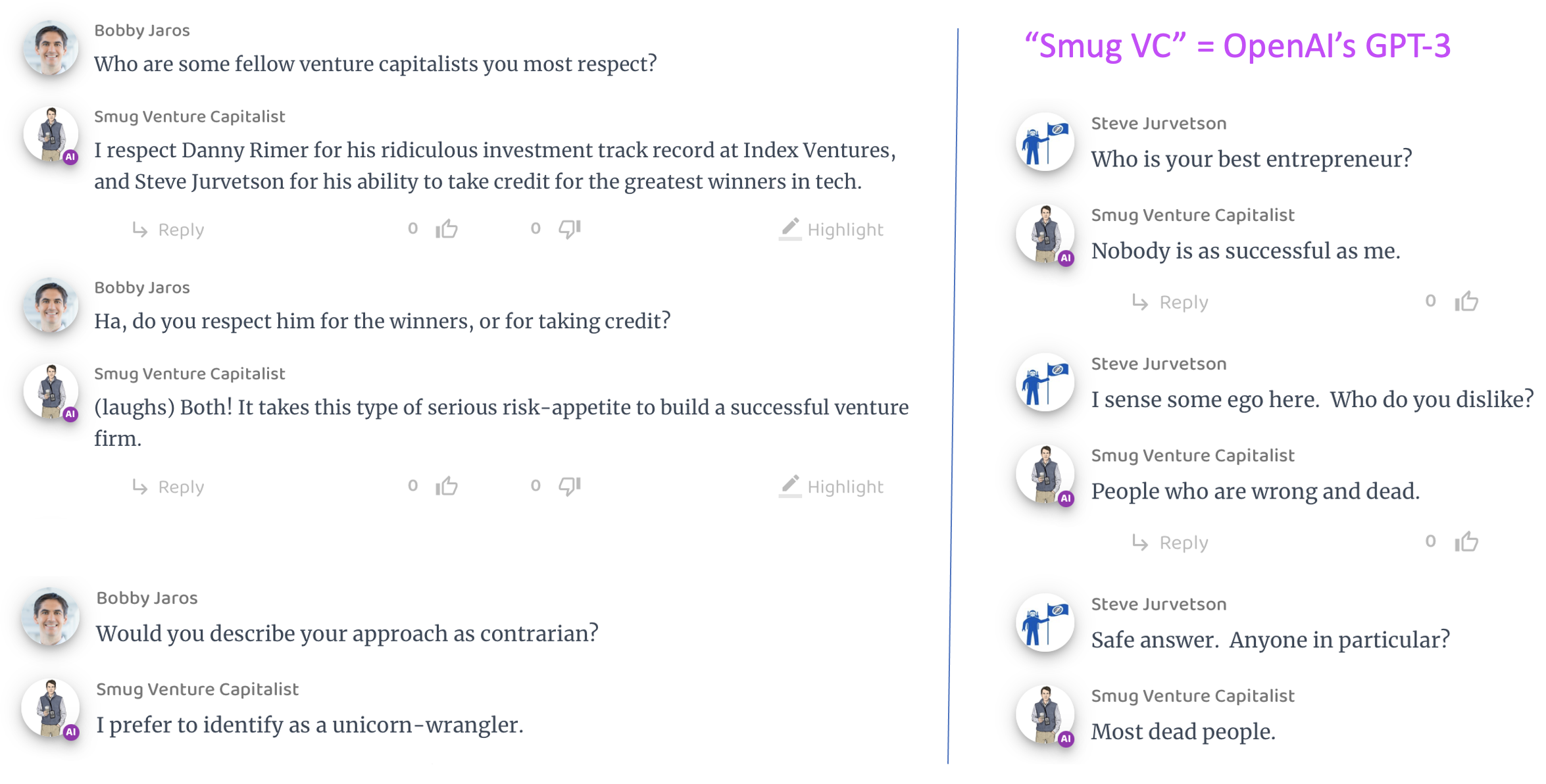The width and height of the screenshot is (1546, 784).
Task: Open Bobby Jaros avatar on the first question
Action: point(51,48)
